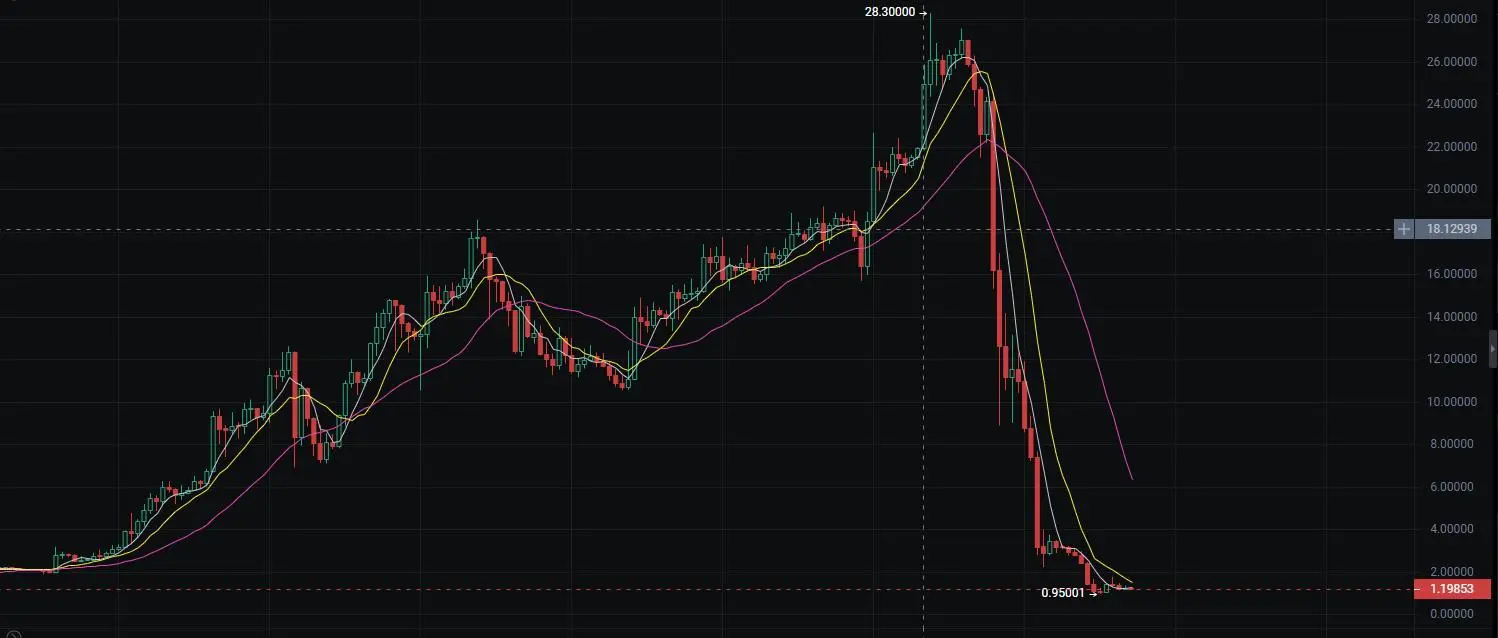
Task: Expand the side panel with the right-edge arrow
Action: (x=1493, y=348)
